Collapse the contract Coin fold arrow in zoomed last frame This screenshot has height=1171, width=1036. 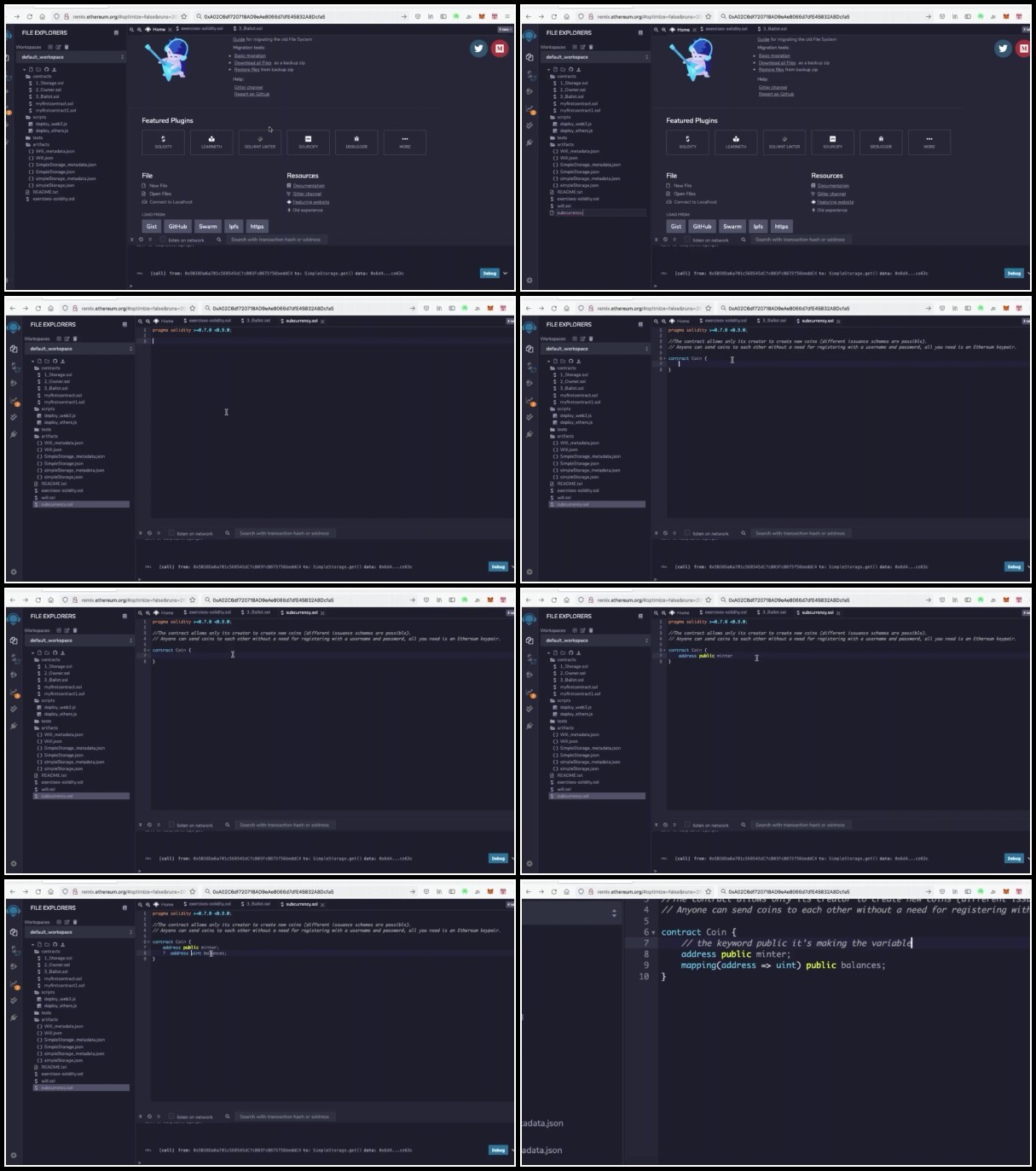tap(654, 932)
